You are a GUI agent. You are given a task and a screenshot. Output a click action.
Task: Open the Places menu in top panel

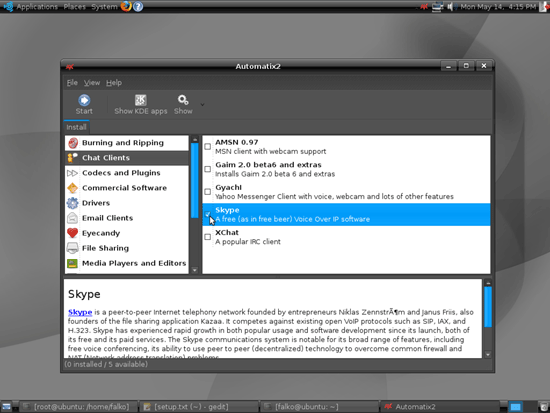click(74, 6)
